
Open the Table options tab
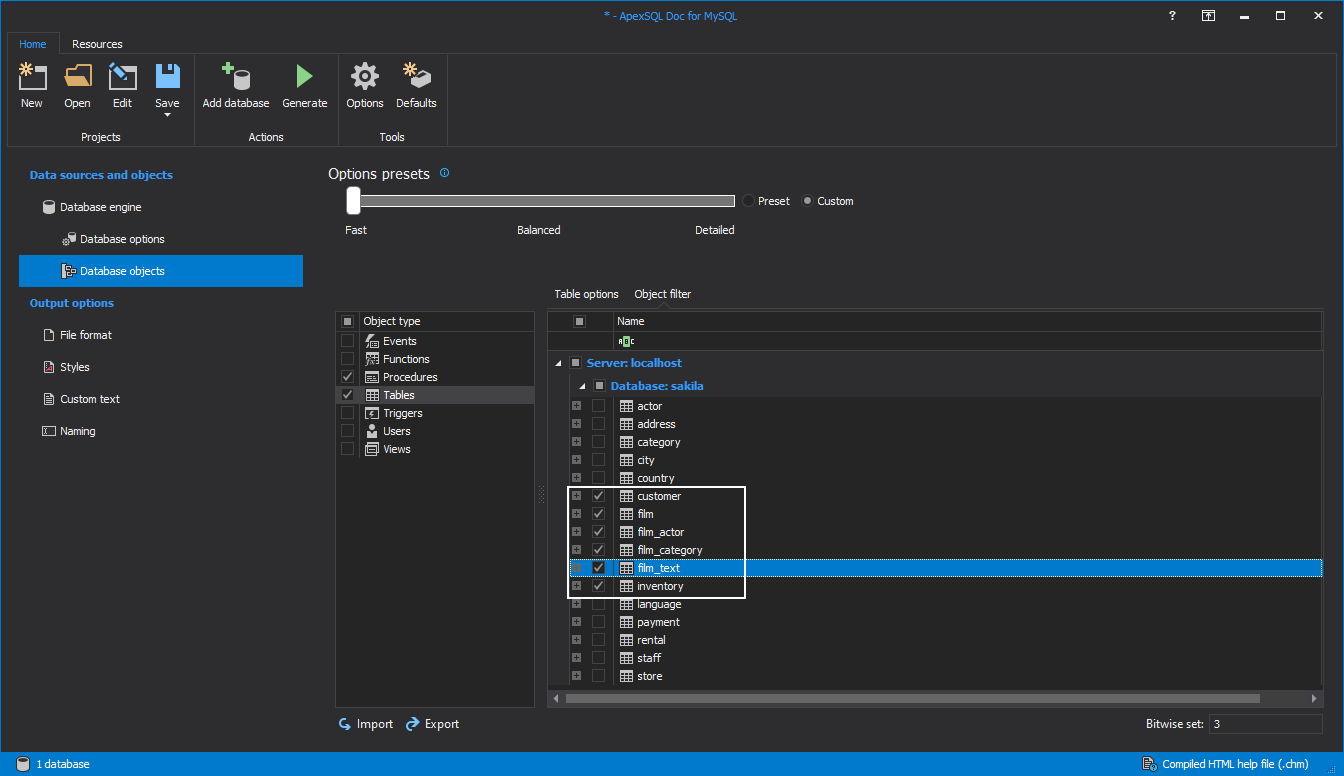pyautogui.click(x=586, y=294)
